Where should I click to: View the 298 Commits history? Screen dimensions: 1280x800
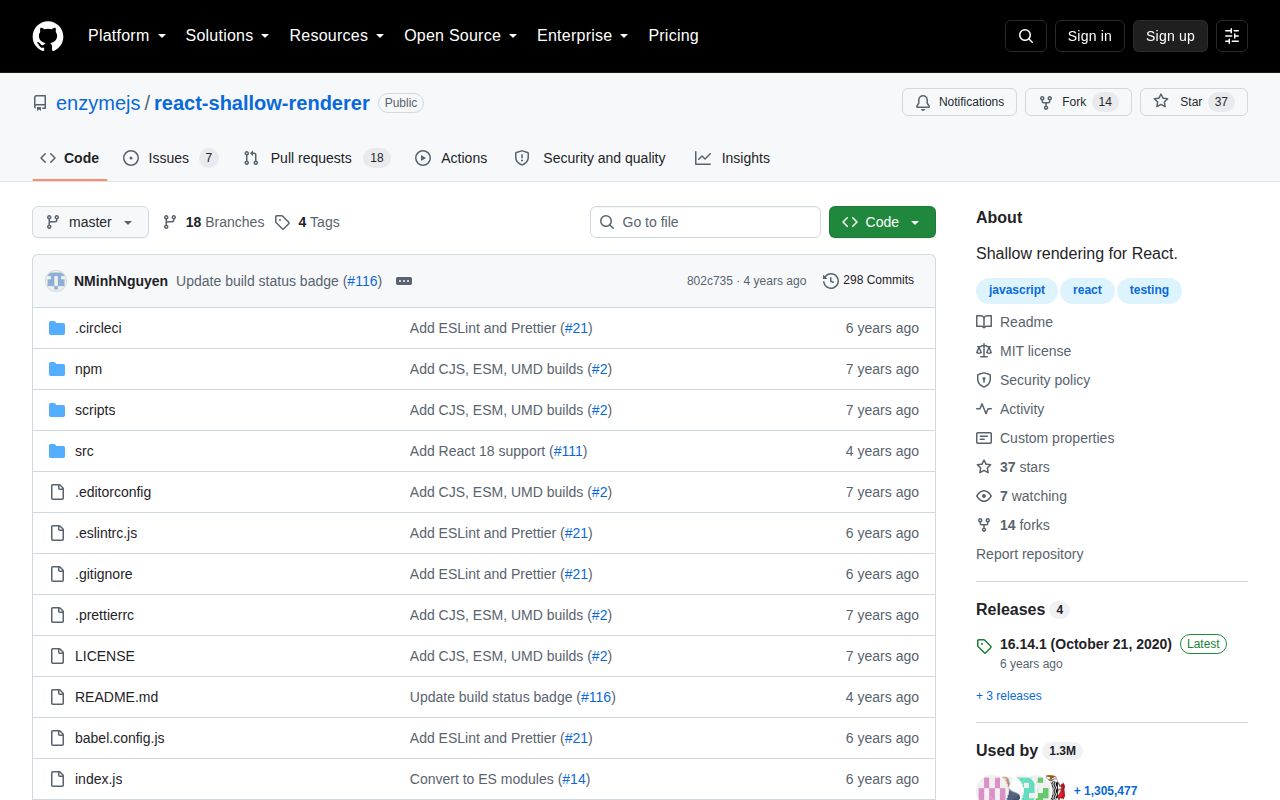pos(868,281)
